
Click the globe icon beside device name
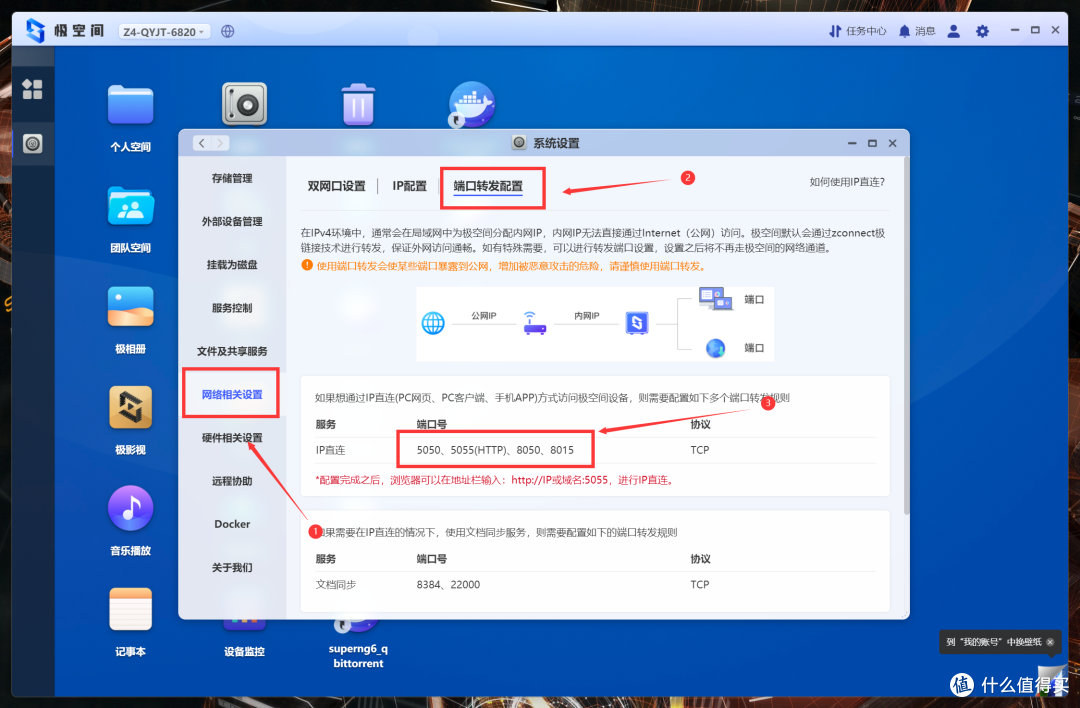pyautogui.click(x=227, y=31)
